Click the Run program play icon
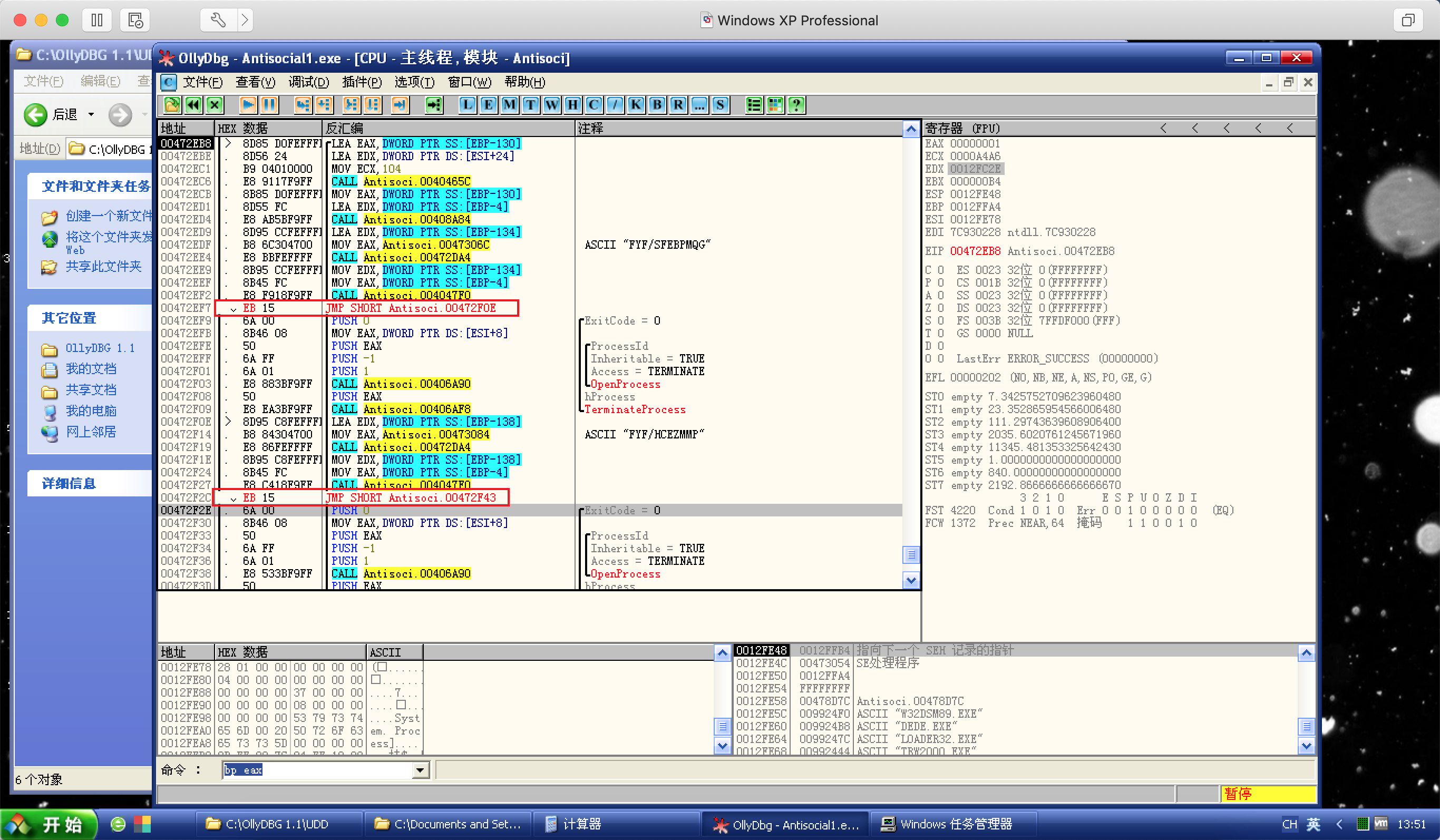 (248, 104)
